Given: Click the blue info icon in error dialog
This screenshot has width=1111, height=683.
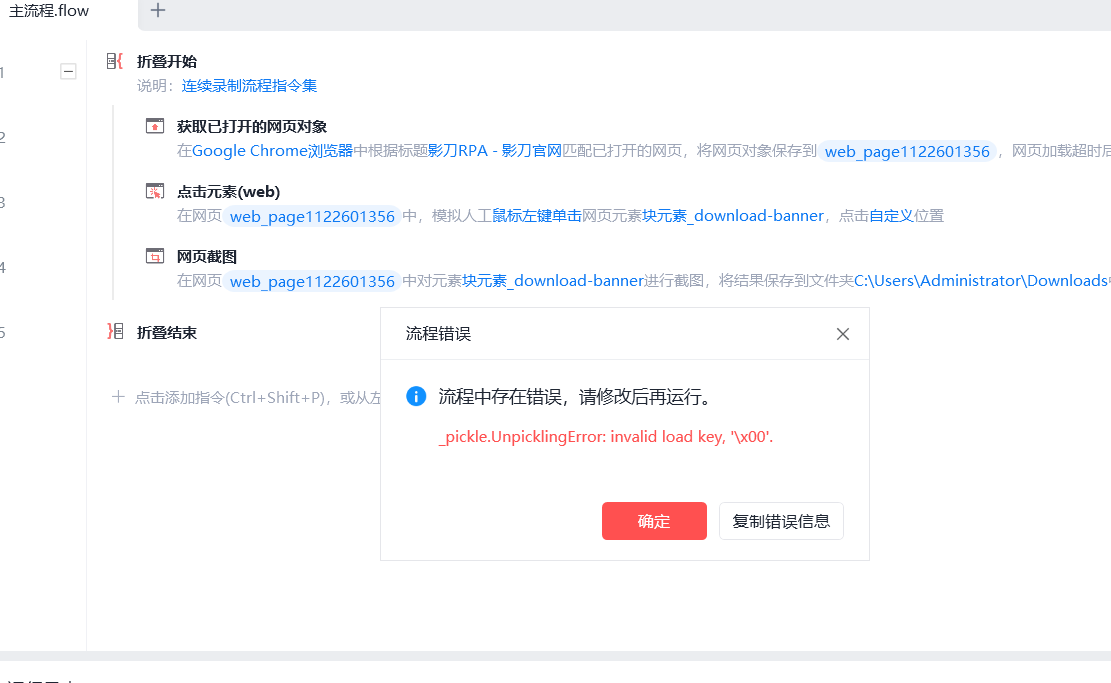Looking at the screenshot, I should click(416, 396).
